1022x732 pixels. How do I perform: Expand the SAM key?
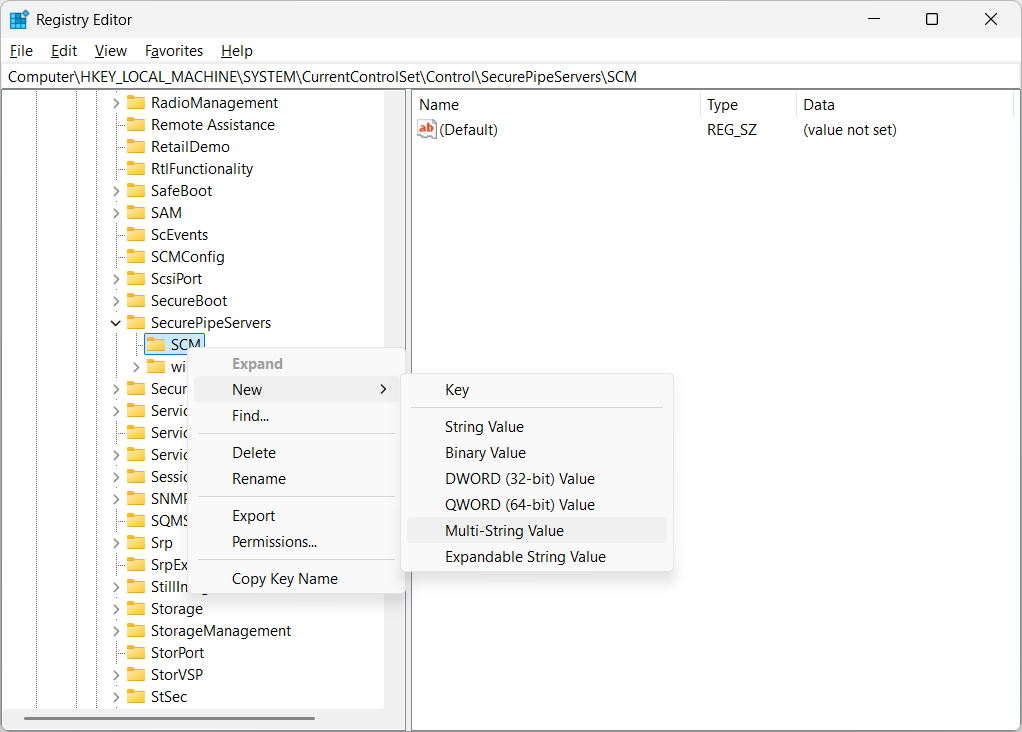pyautogui.click(x=115, y=213)
